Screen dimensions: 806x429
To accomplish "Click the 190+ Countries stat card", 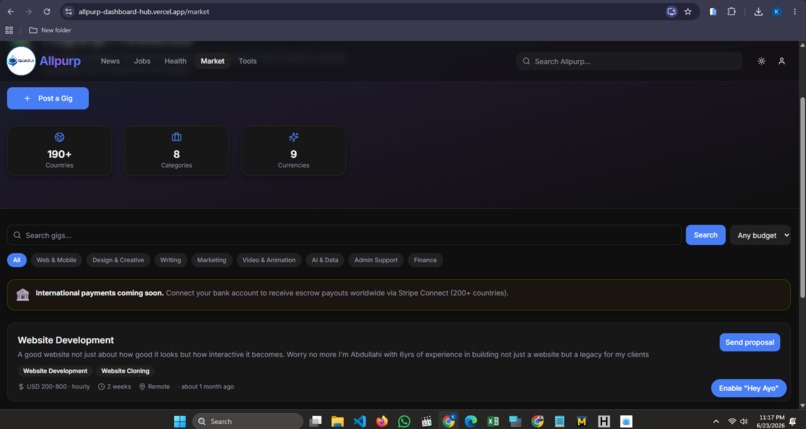I will click(60, 151).
